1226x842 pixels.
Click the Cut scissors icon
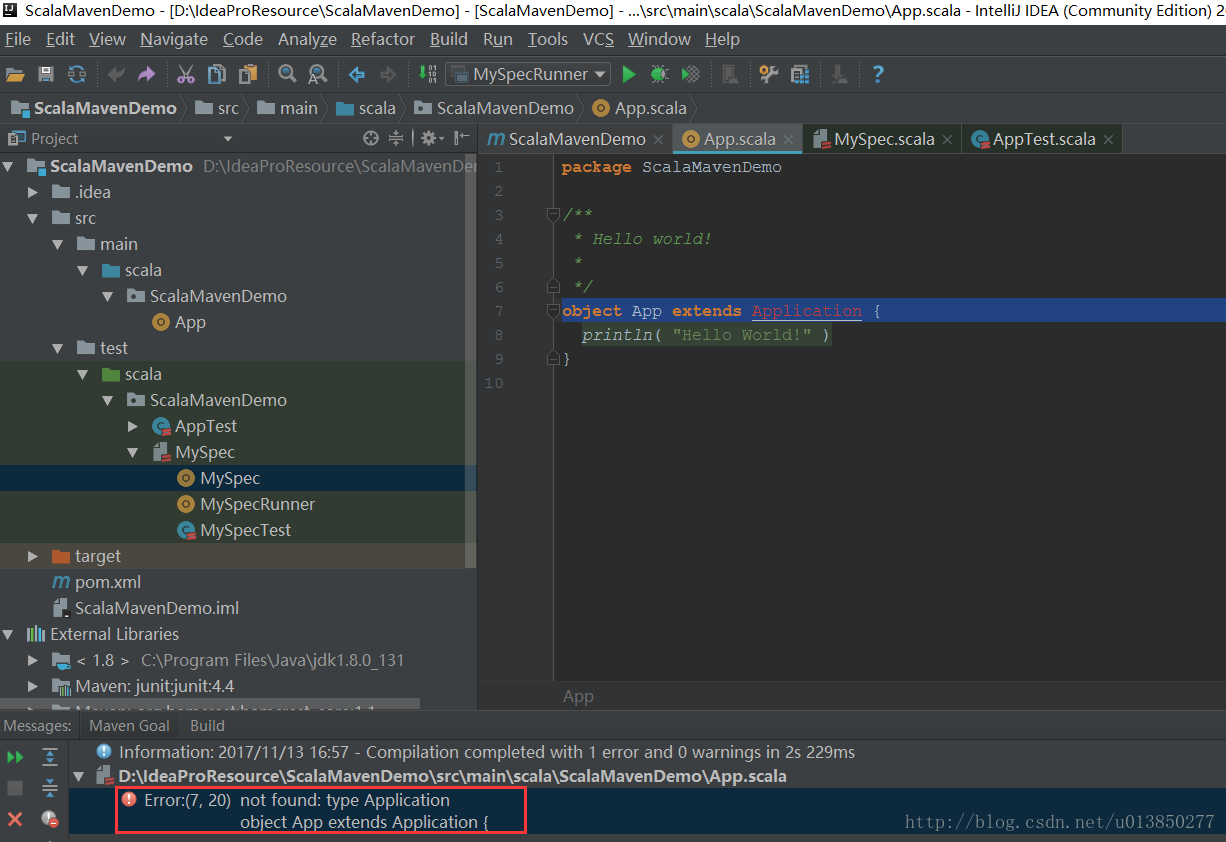pyautogui.click(x=186, y=74)
